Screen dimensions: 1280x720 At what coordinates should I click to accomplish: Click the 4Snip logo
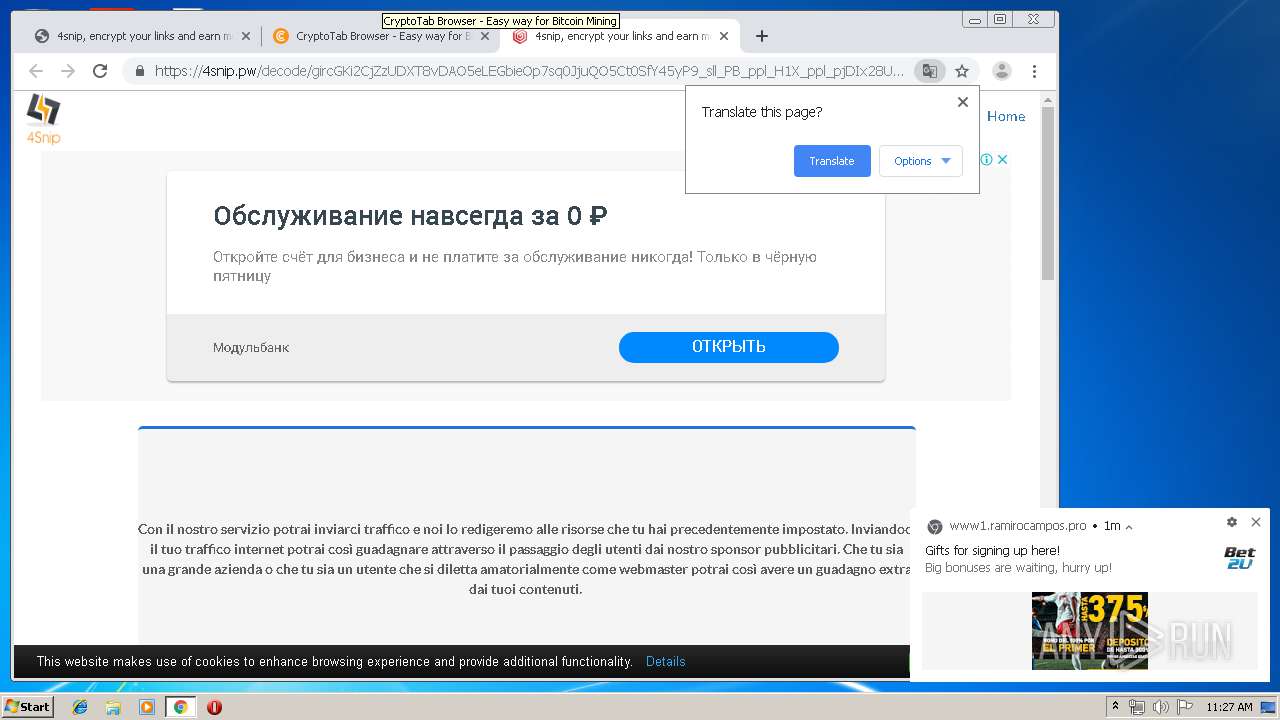43,119
